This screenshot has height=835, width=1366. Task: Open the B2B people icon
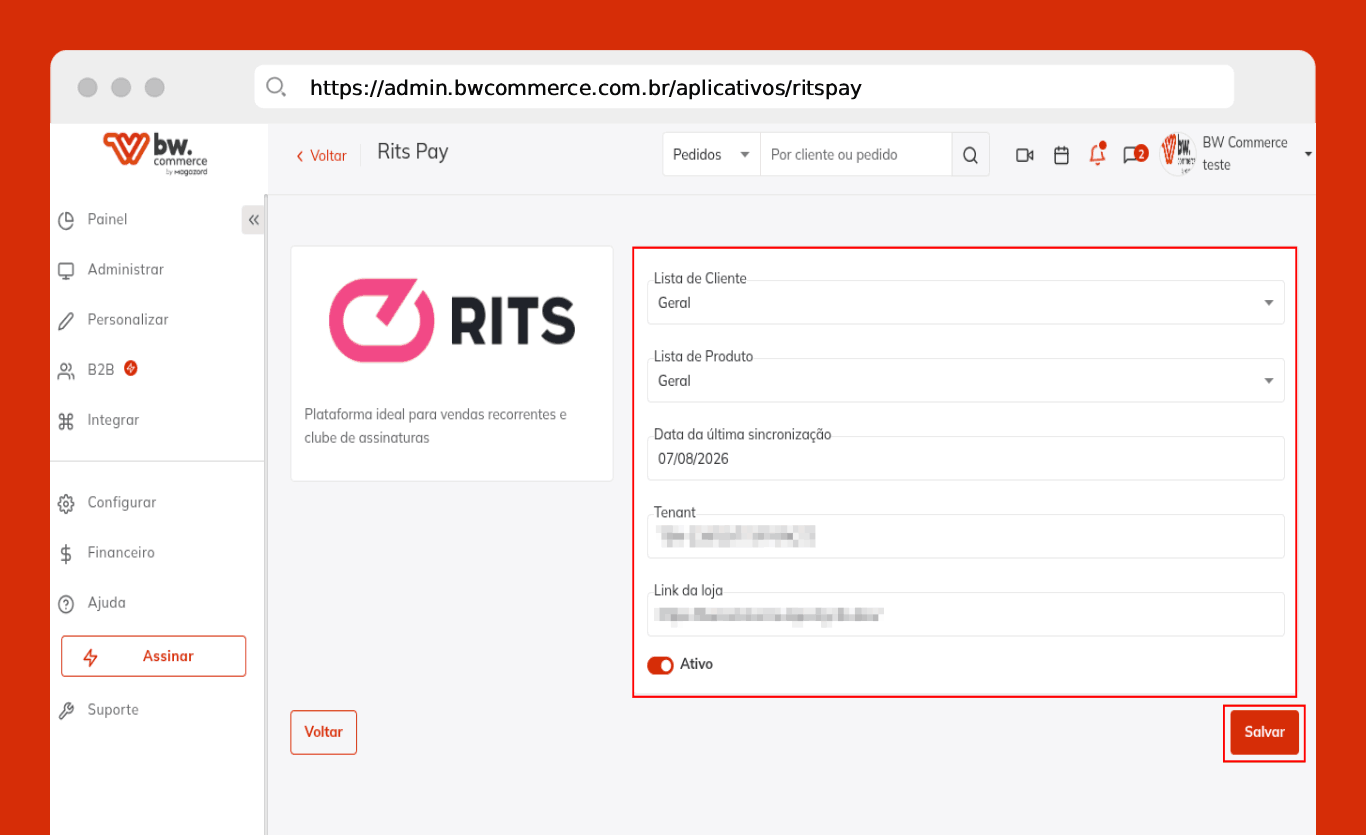(66, 371)
